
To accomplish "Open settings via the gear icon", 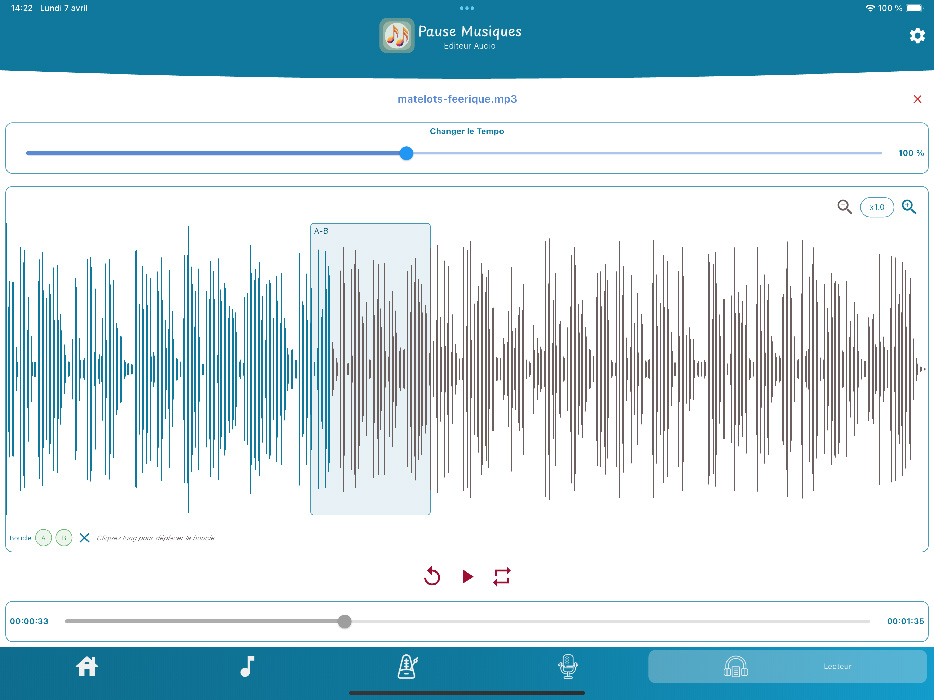I will coord(917,36).
